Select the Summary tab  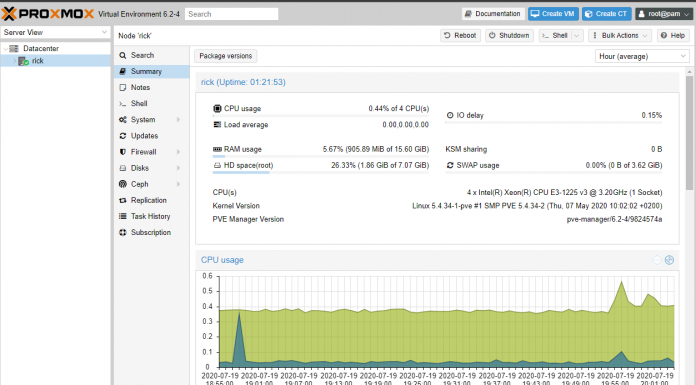[x=151, y=71]
